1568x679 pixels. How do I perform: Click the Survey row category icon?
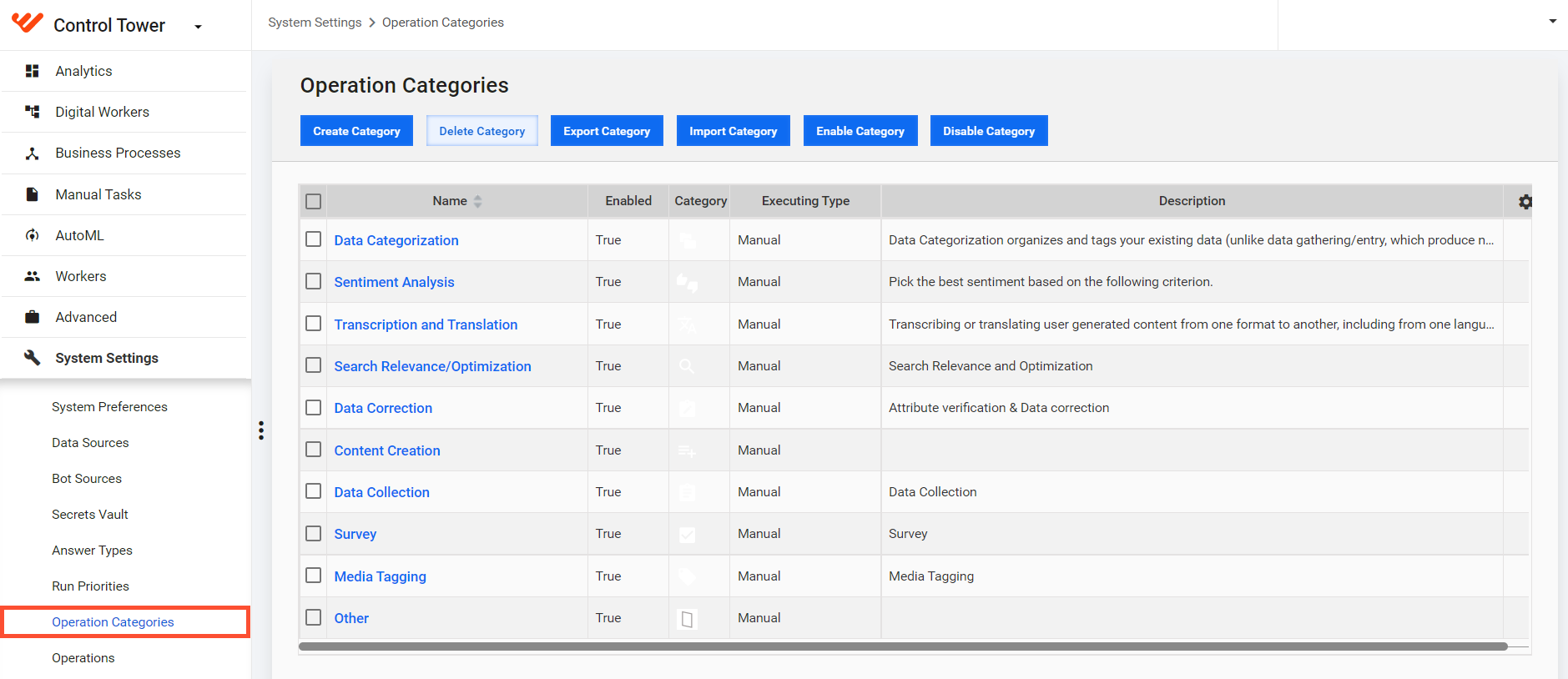pyautogui.click(x=687, y=535)
